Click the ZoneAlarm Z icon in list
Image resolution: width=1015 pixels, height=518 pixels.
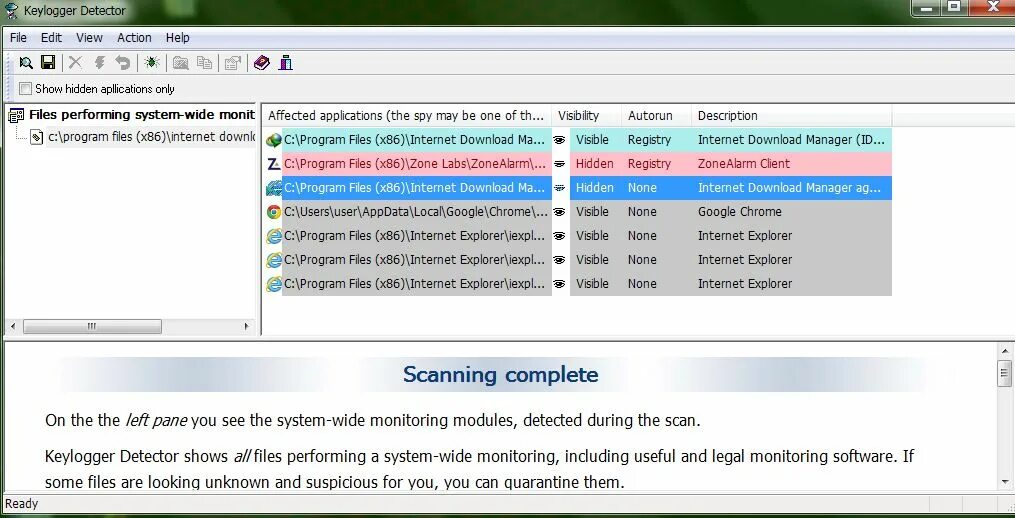click(274, 164)
